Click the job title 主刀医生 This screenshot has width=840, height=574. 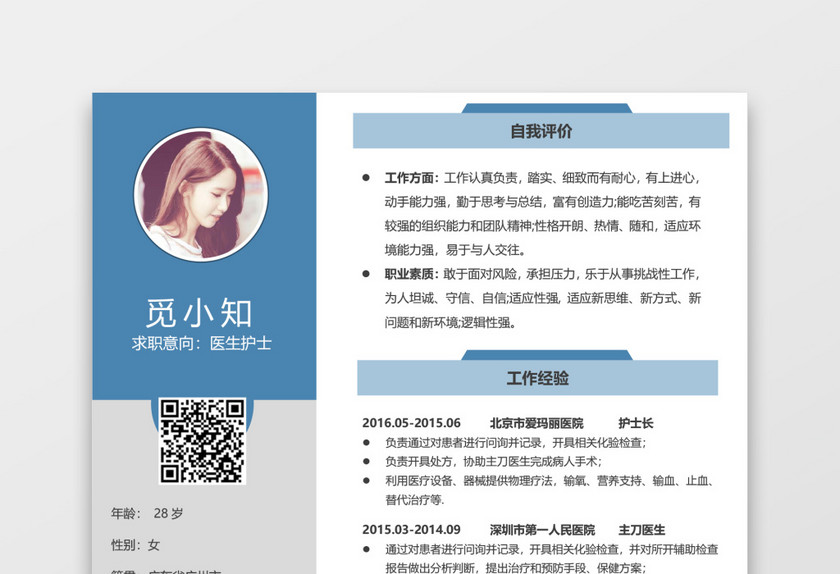[x=642, y=530]
